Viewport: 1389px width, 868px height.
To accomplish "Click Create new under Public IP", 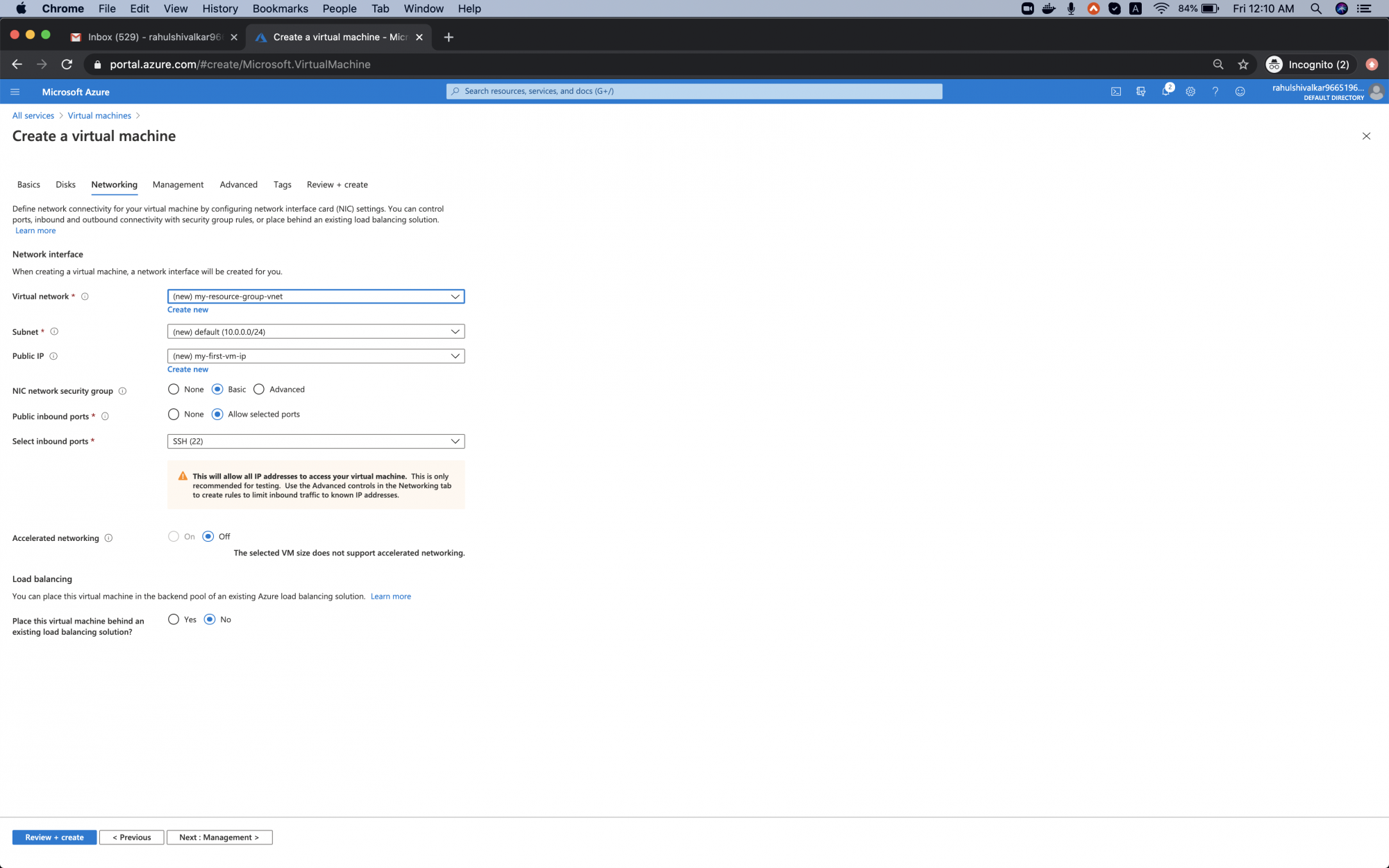I will pyautogui.click(x=188, y=369).
